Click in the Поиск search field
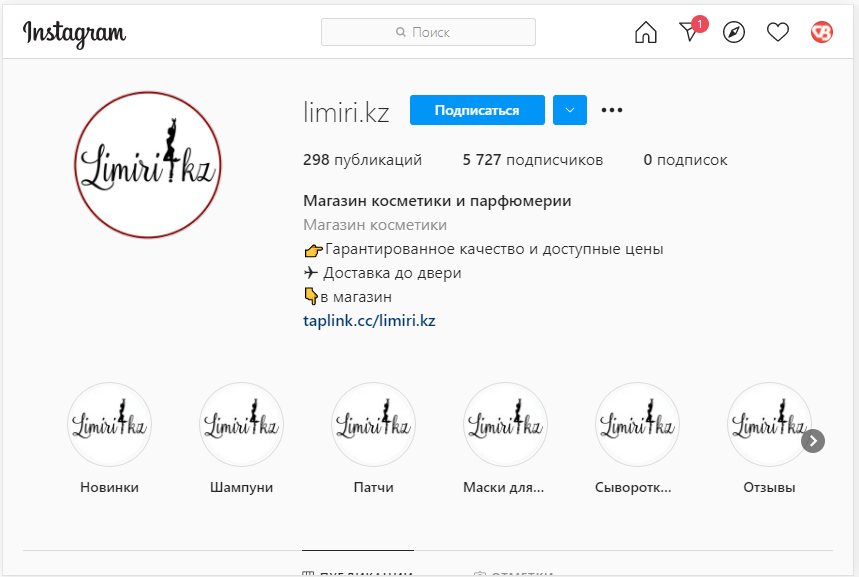 pos(428,33)
